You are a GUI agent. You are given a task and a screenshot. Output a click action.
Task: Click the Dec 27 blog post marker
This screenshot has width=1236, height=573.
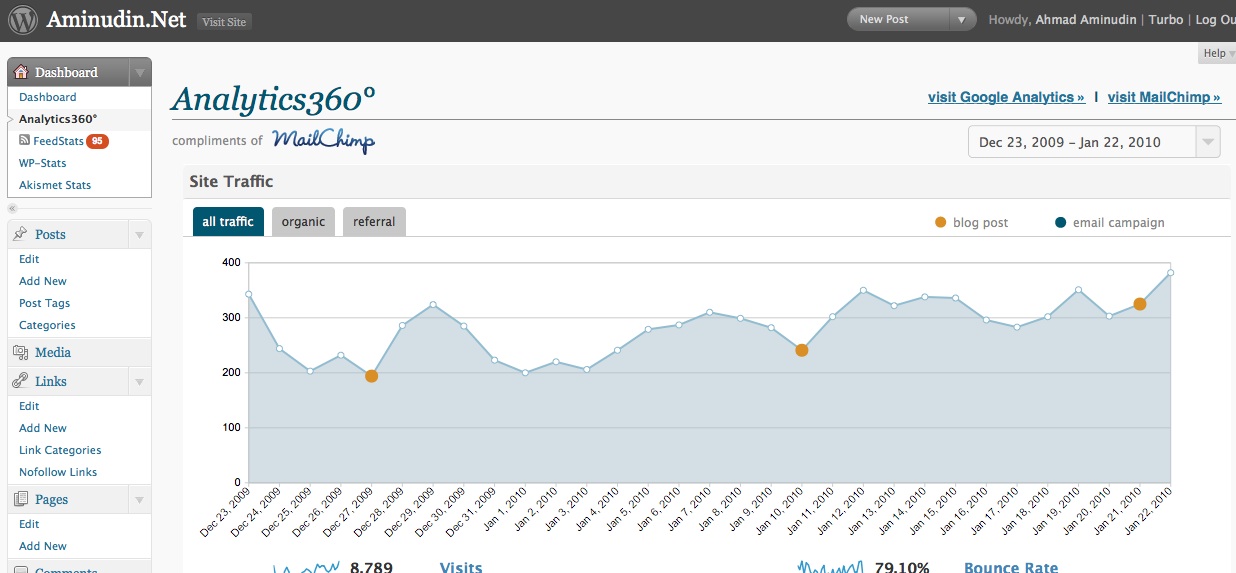(x=371, y=376)
